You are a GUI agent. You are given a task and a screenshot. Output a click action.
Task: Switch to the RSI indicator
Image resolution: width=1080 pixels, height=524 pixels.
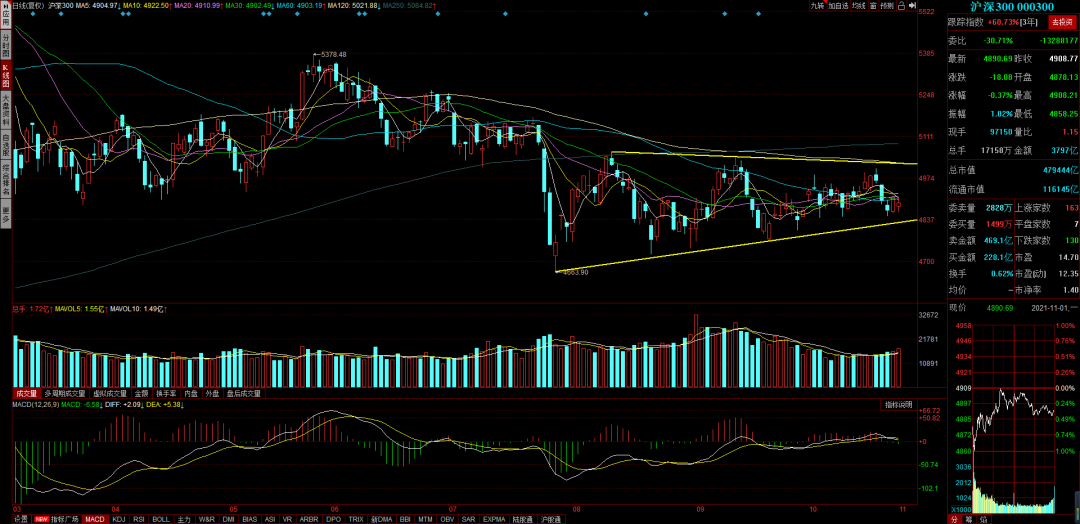(138, 519)
